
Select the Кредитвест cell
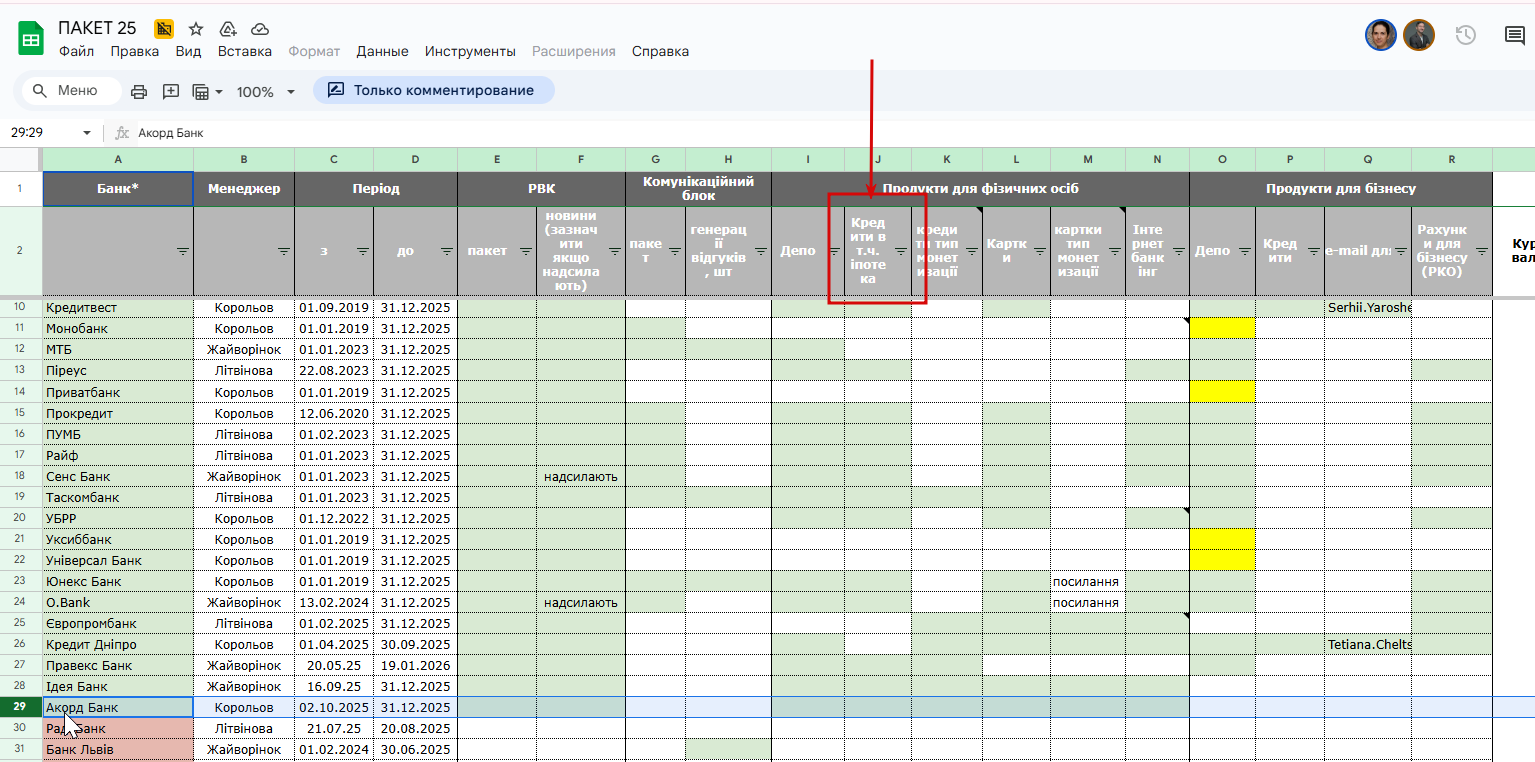(x=118, y=307)
